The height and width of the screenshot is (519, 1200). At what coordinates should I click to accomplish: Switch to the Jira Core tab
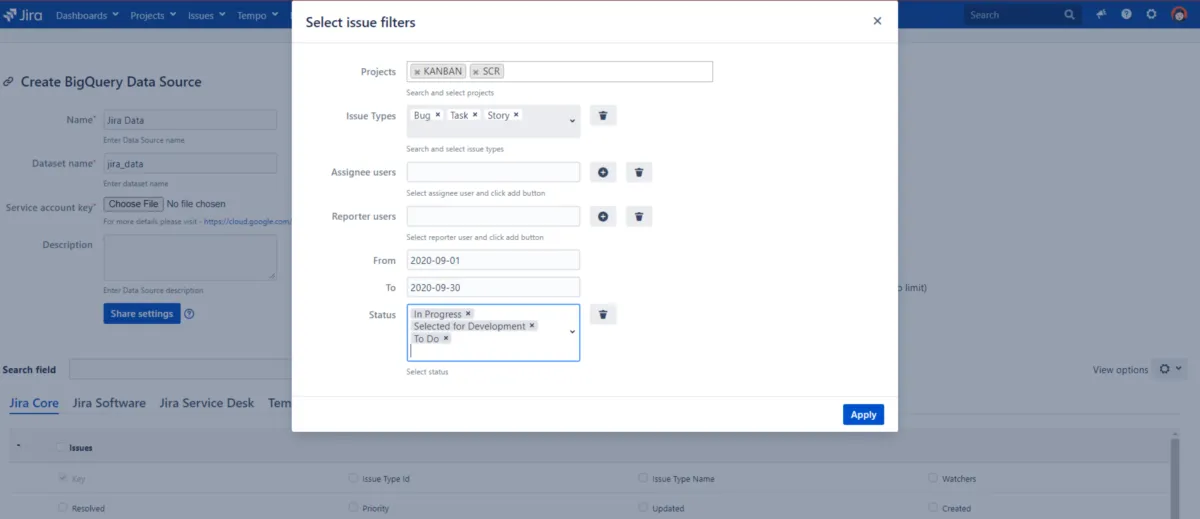[x=34, y=403]
